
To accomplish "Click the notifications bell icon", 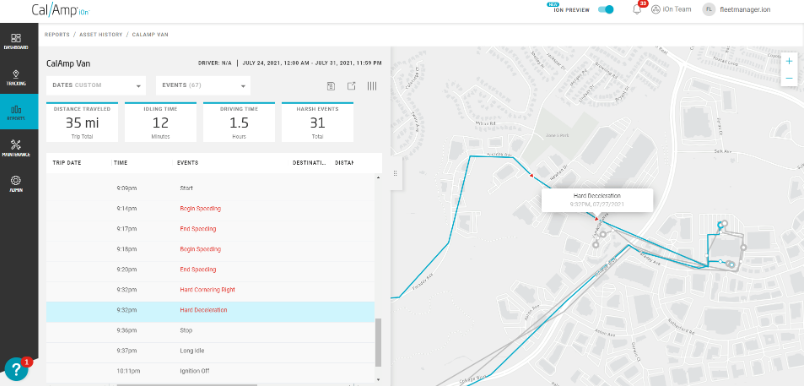I will coord(637,9).
